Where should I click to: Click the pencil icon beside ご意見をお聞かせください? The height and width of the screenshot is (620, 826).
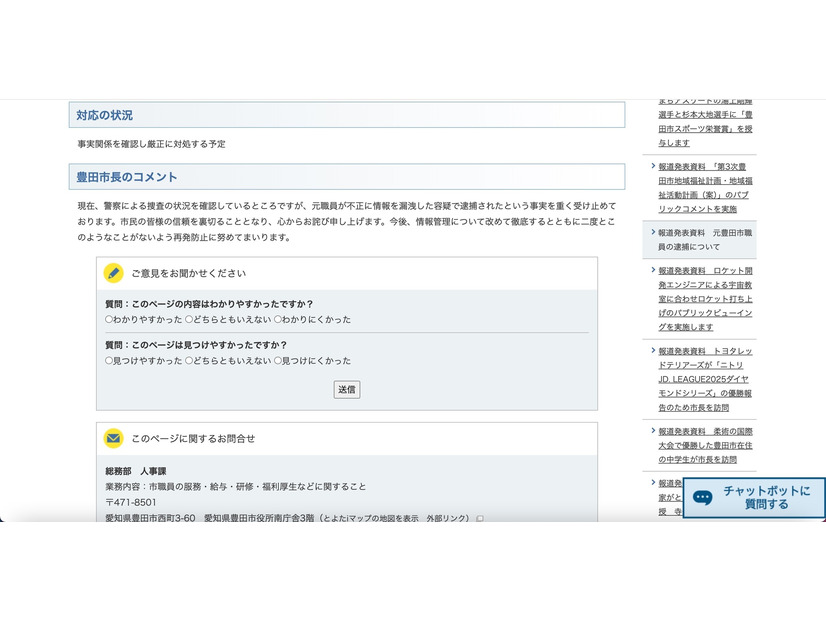coord(114,273)
